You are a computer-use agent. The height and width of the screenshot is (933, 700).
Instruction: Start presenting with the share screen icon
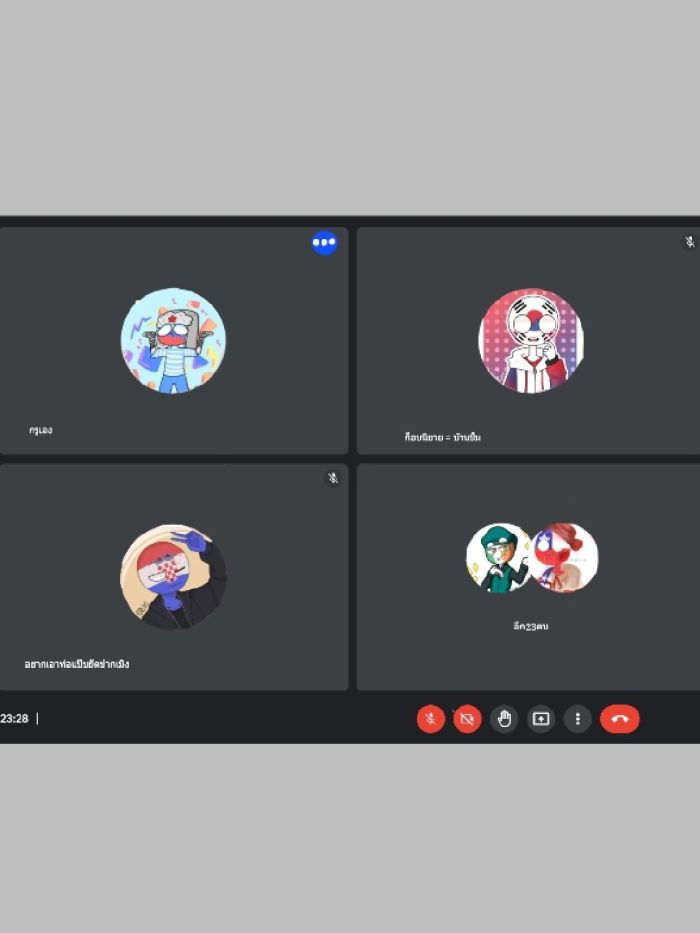[x=540, y=719]
